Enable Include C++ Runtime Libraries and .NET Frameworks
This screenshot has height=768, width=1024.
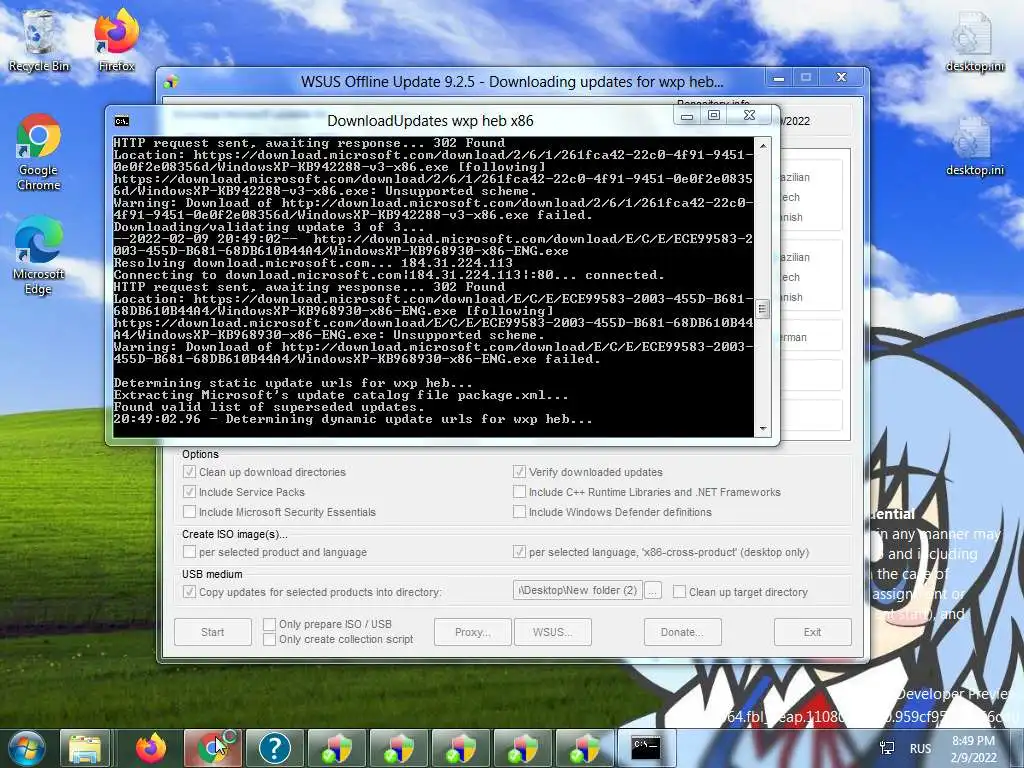click(519, 492)
